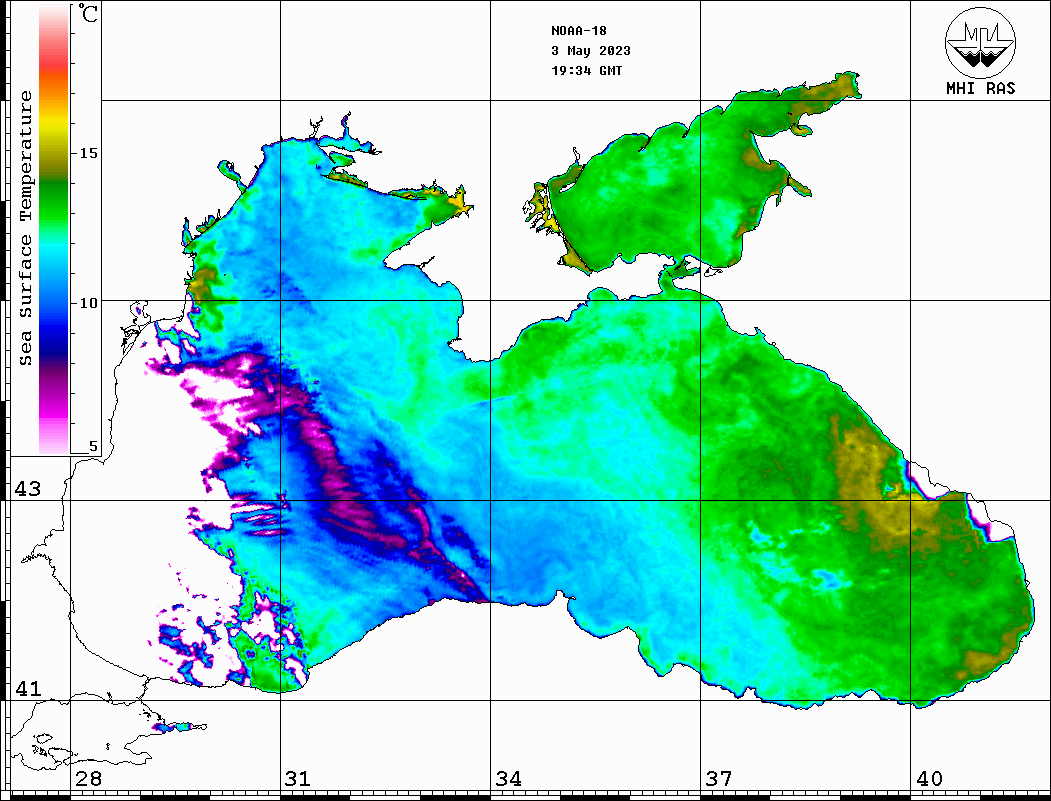Click the latitude label '41'
Image resolution: width=1051 pixels, height=801 pixels.
pyautogui.click(x=28, y=688)
